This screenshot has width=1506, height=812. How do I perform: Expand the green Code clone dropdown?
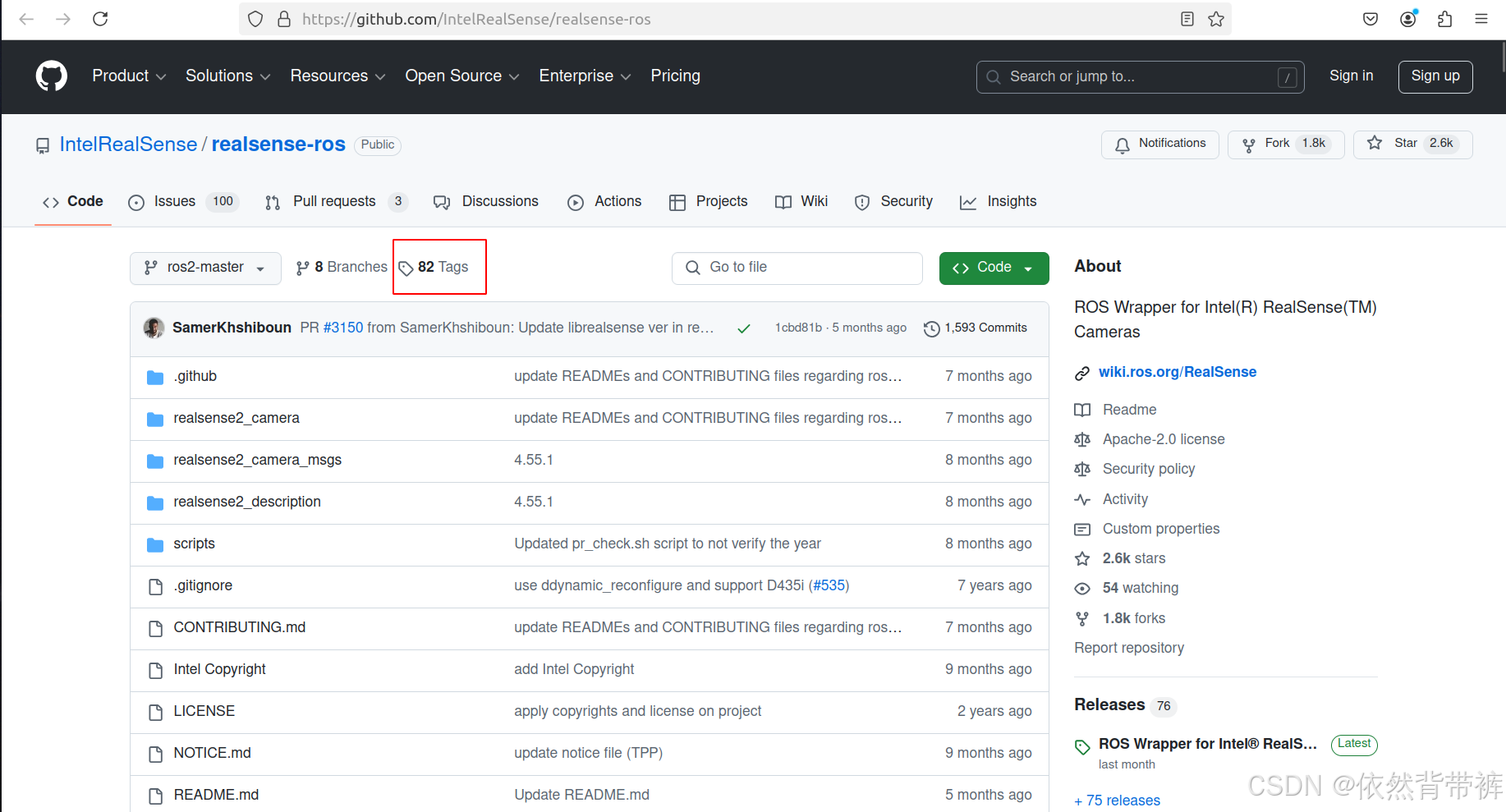994,268
